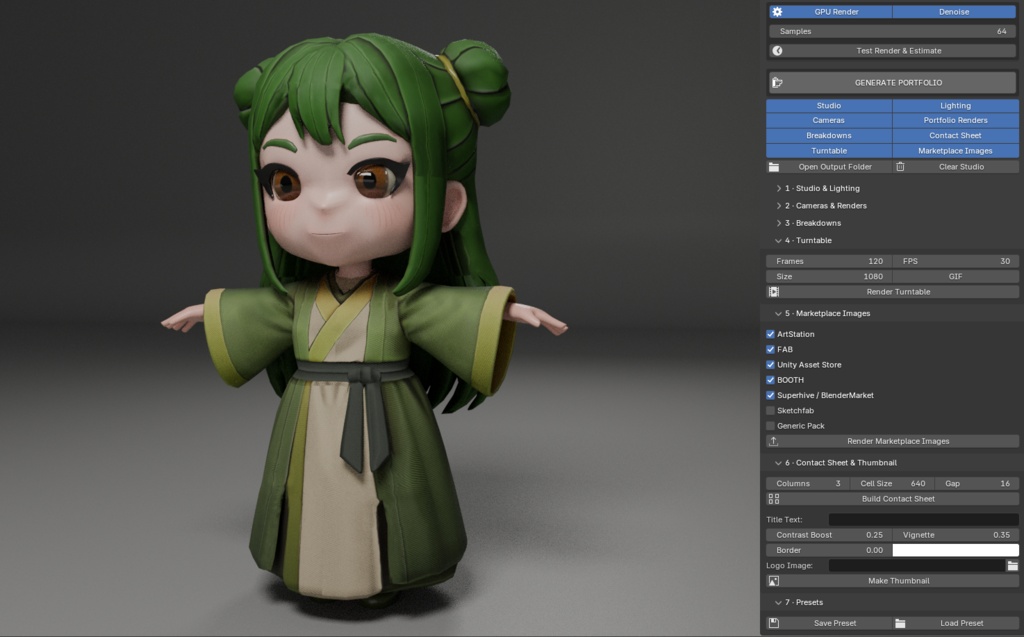Click the white border color swatch

tap(955, 550)
